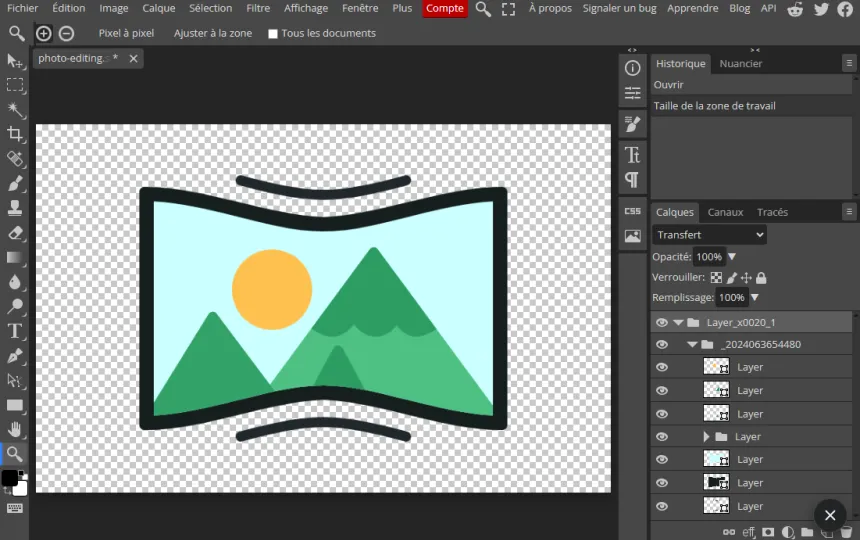Open the Opacité slider arrow
Image resolution: width=860 pixels, height=540 pixels.
pyautogui.click(x=732, y=257)
